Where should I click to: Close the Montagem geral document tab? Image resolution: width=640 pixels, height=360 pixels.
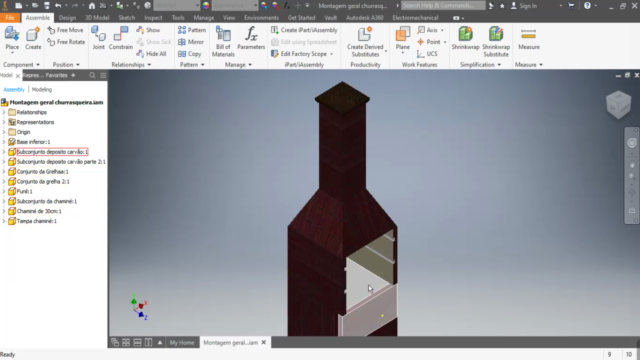[x=264, y=342]
